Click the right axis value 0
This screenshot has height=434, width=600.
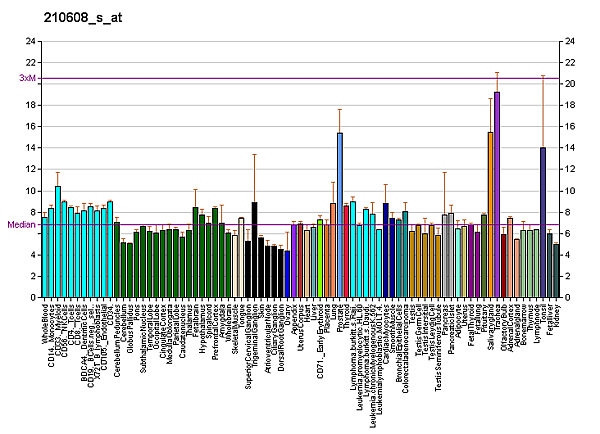point(570,298)
